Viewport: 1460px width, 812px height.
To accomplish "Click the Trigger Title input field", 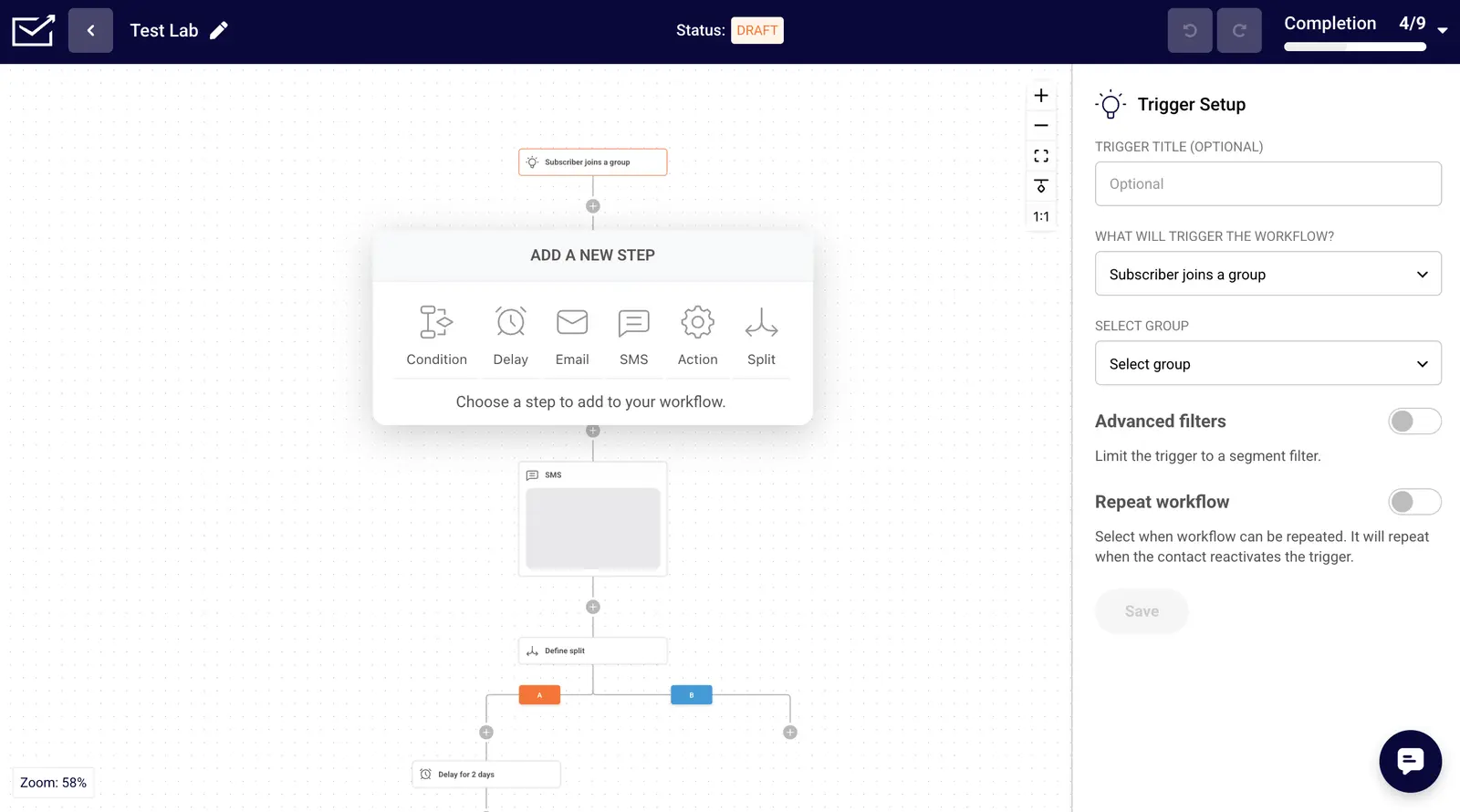I will click(1268, 183).
